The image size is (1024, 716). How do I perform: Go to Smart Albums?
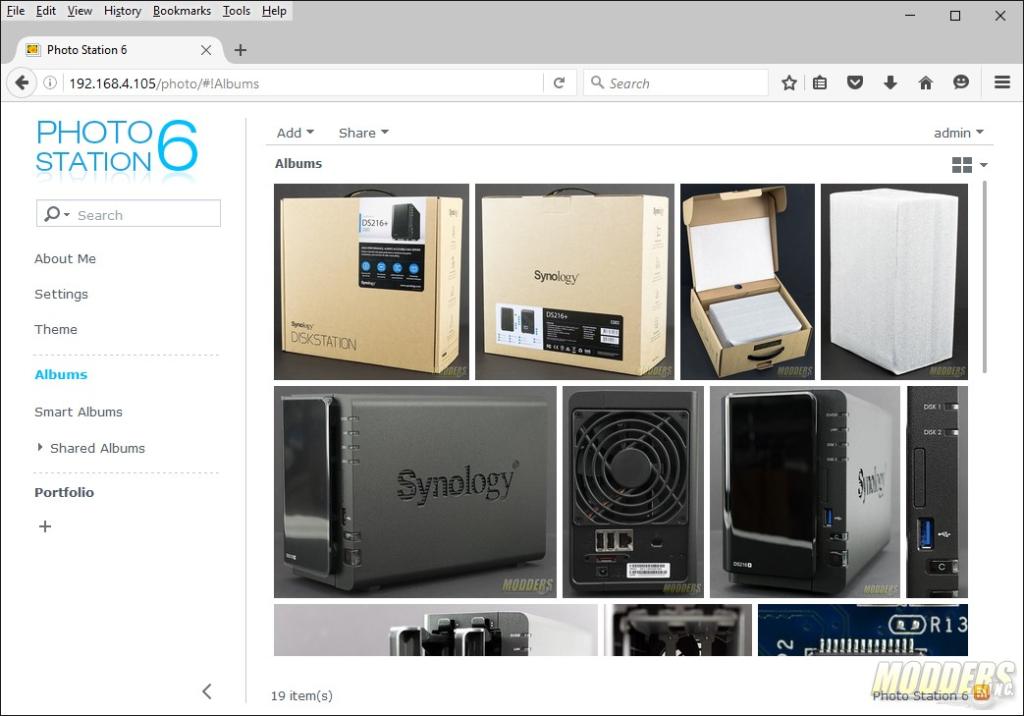(x=78, y=411)
